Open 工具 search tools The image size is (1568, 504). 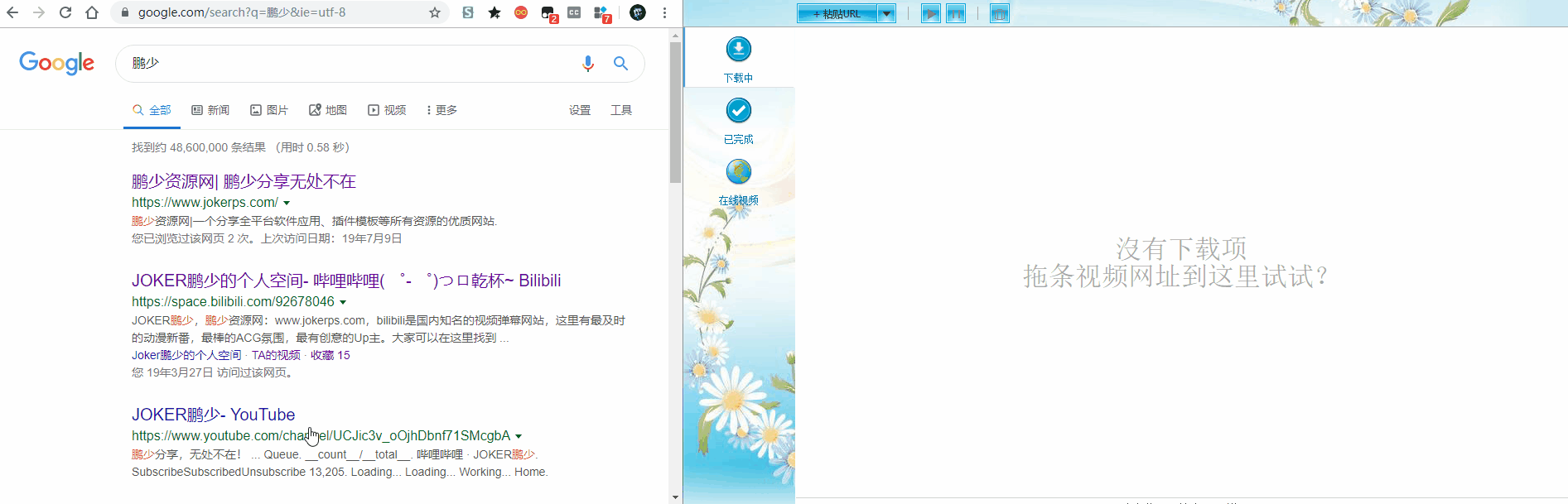click(x=621, y=110)
